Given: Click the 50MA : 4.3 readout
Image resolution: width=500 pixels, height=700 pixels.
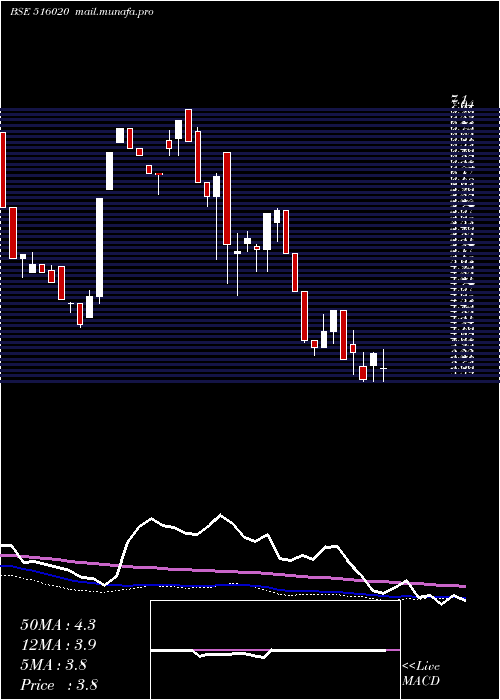Looking at the screenshot, I should 58,625.
